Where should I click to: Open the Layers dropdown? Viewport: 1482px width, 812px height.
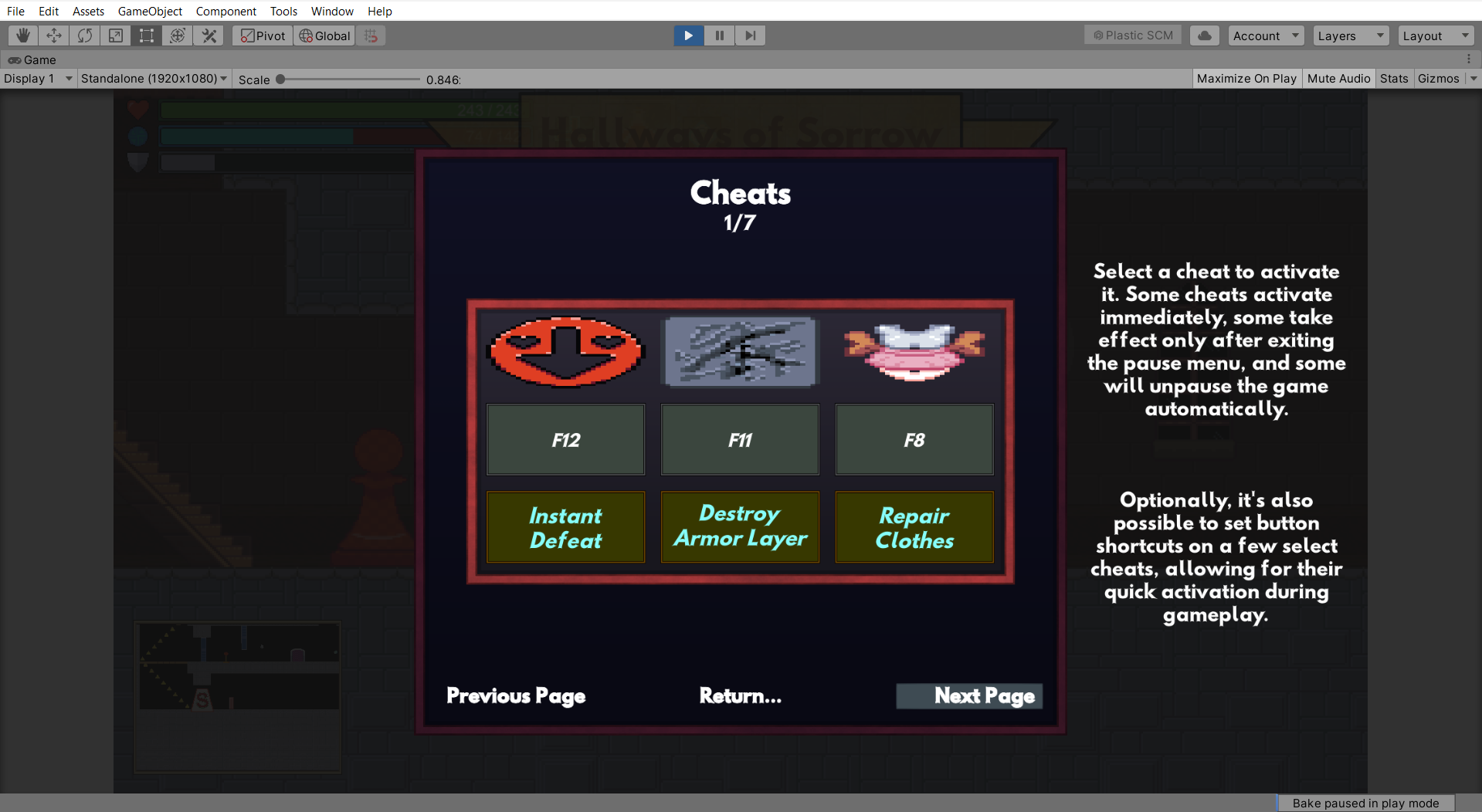click(x=1351, y=36)
